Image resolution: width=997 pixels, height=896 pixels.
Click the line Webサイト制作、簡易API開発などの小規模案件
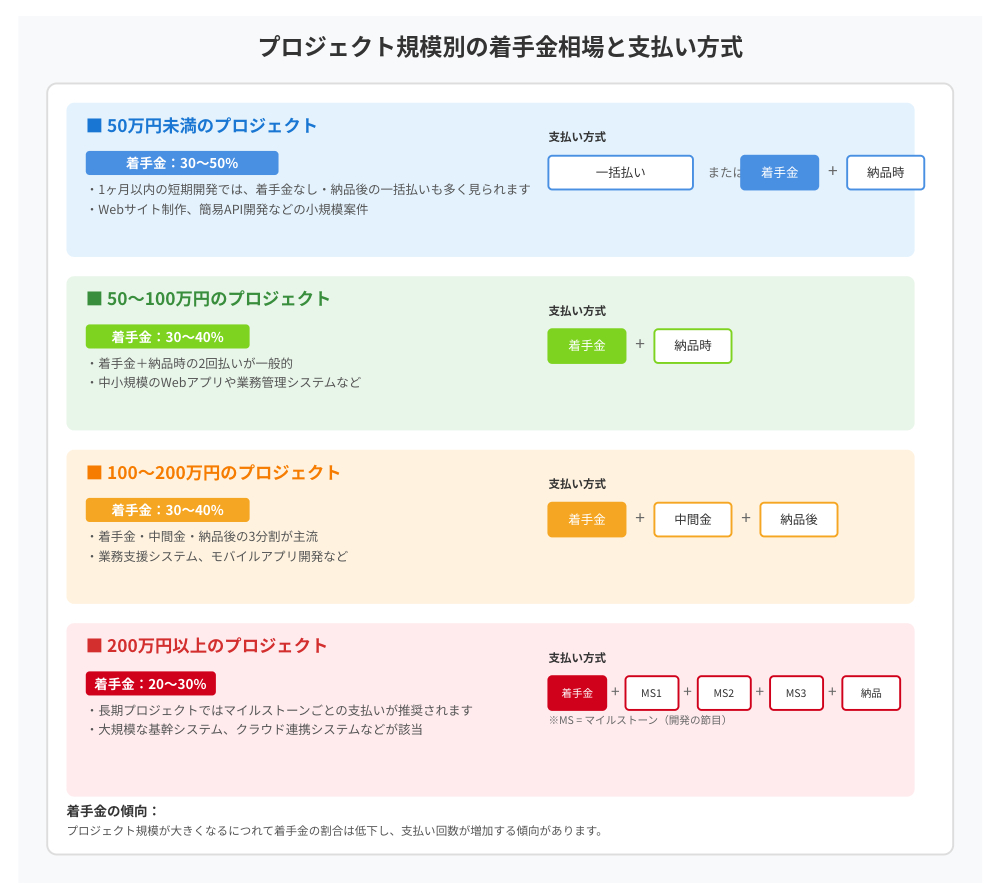pos(228,209)
